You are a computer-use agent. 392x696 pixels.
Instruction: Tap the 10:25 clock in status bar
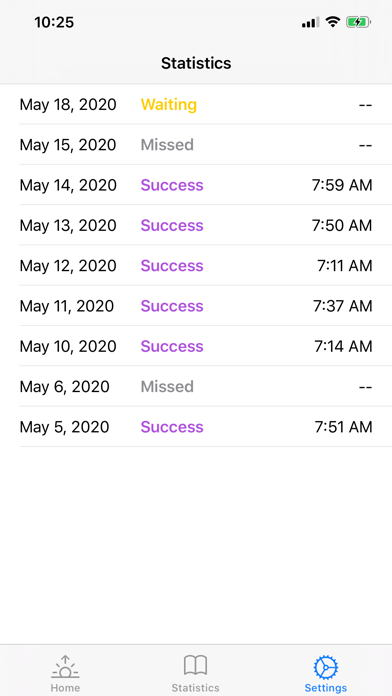54,22
